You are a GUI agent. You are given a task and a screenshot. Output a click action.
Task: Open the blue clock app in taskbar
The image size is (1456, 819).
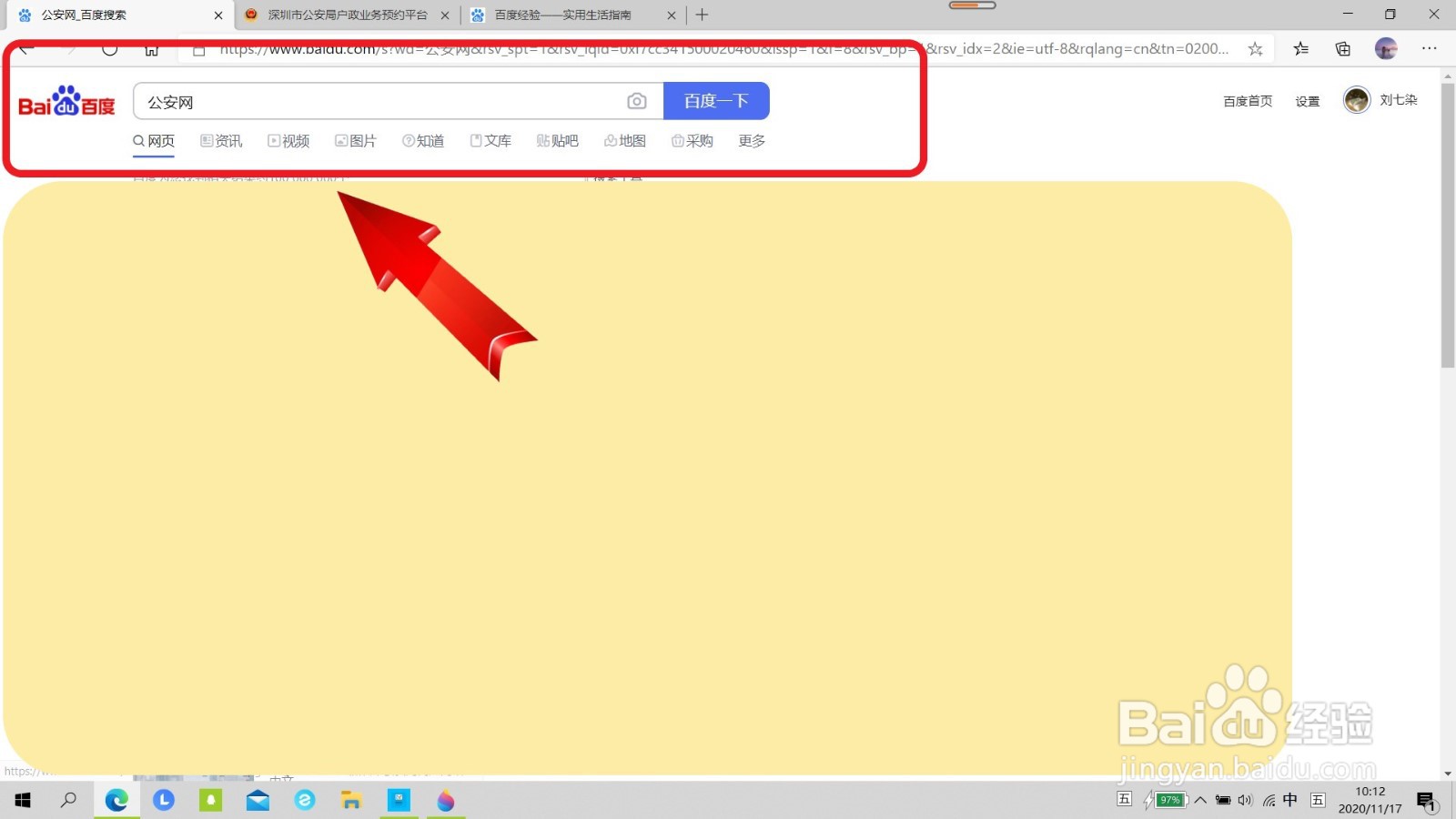click(x=164, y=801)
